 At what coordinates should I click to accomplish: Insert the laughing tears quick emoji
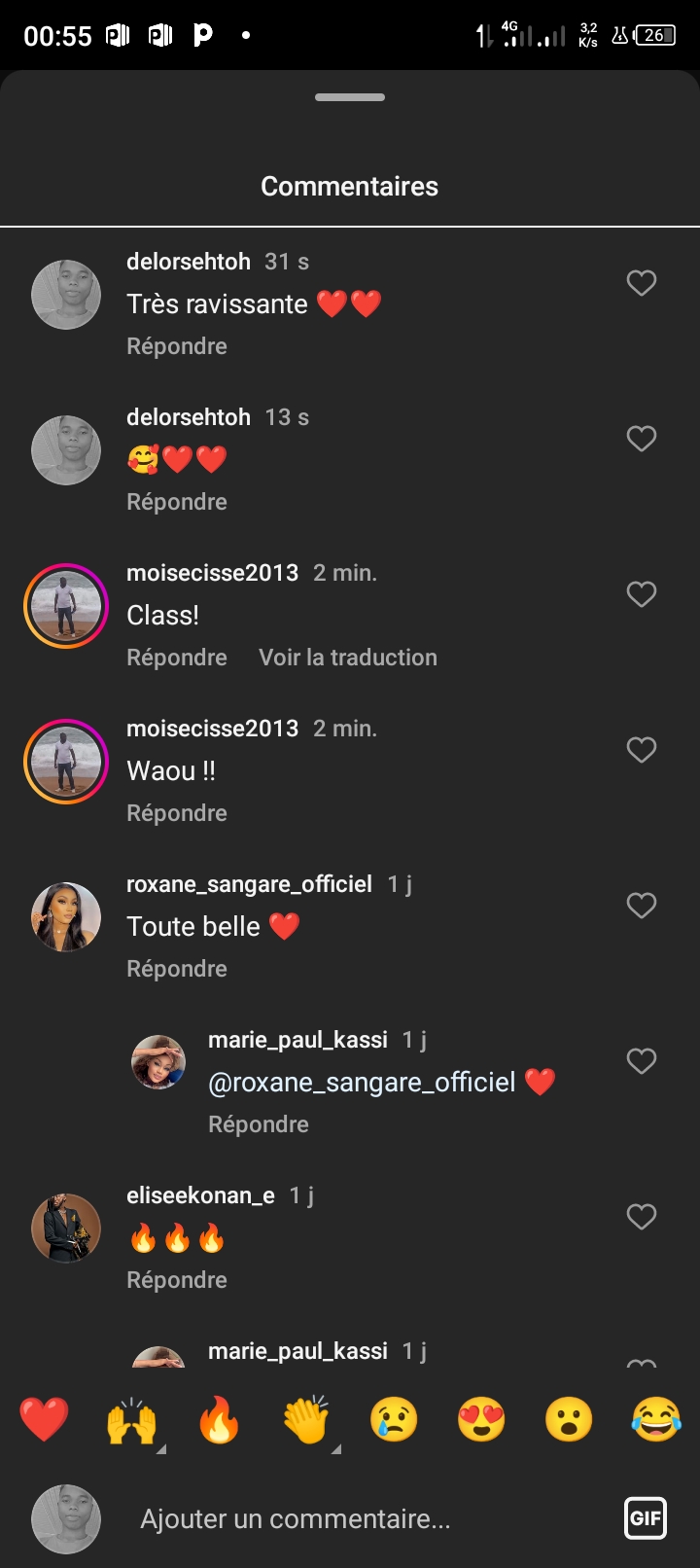[x=656, y=1420]
